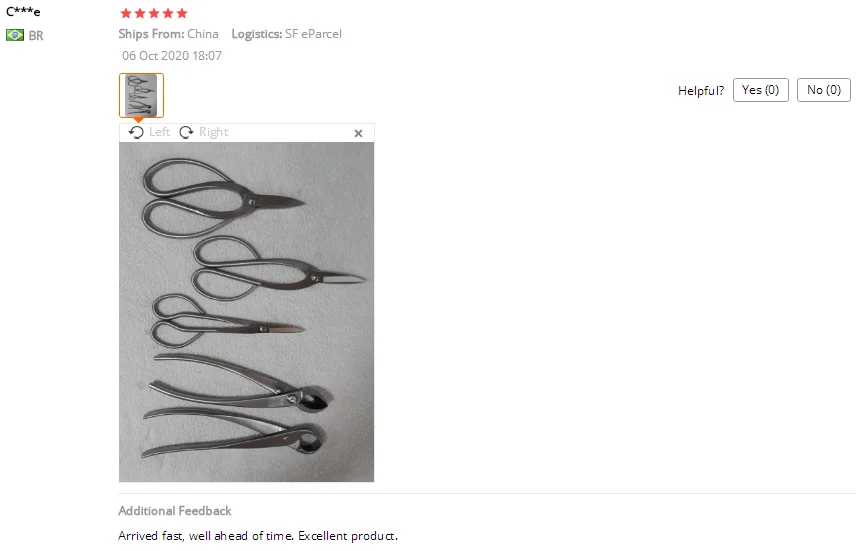Click the Brazil flag icon
Screen dimensions: 858x551
15,35
